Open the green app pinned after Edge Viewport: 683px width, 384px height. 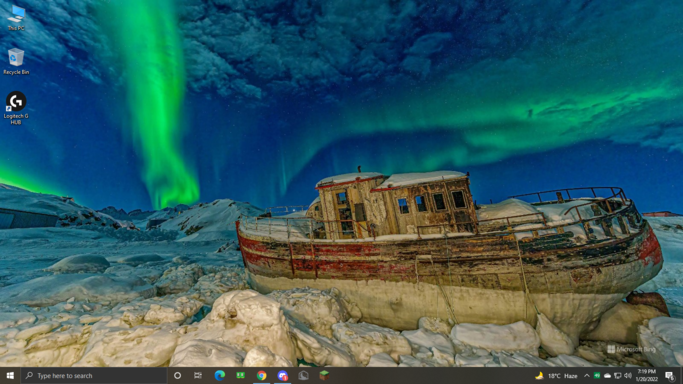coord(240,375)
